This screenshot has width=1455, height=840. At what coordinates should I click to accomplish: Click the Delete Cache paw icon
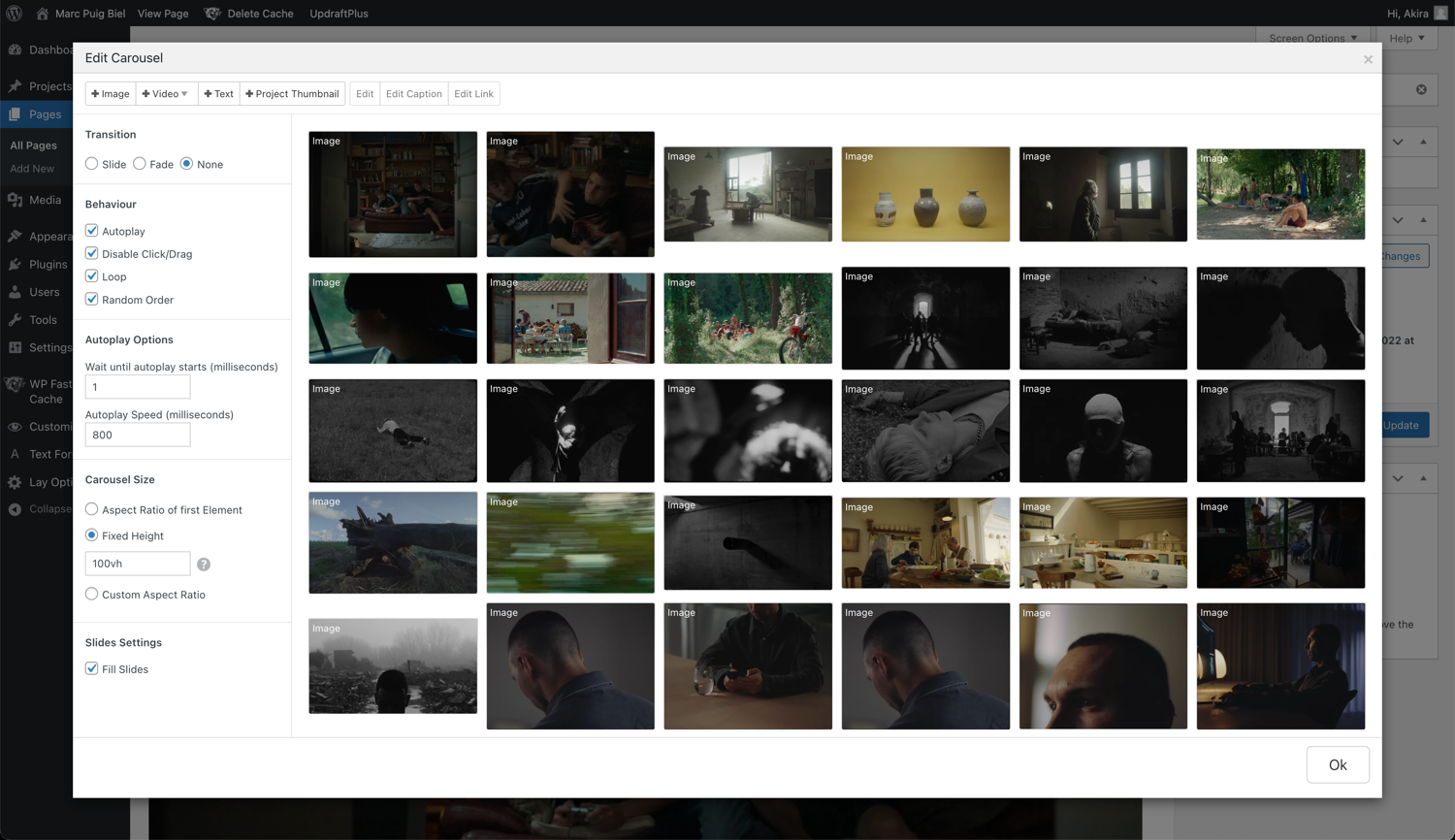click(212, 14)
